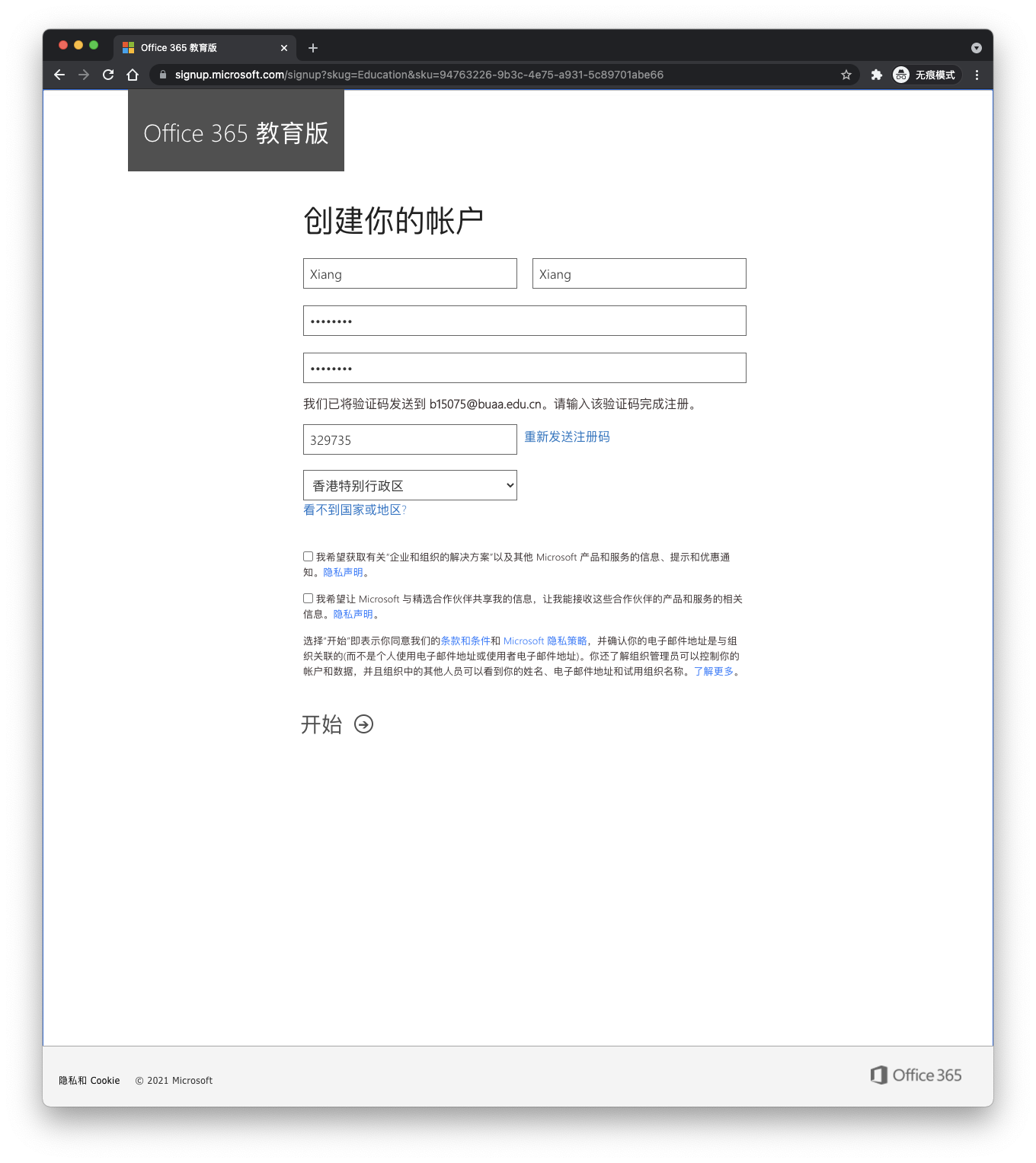Open the extensions puzzle icon

[x=876, y=75]
